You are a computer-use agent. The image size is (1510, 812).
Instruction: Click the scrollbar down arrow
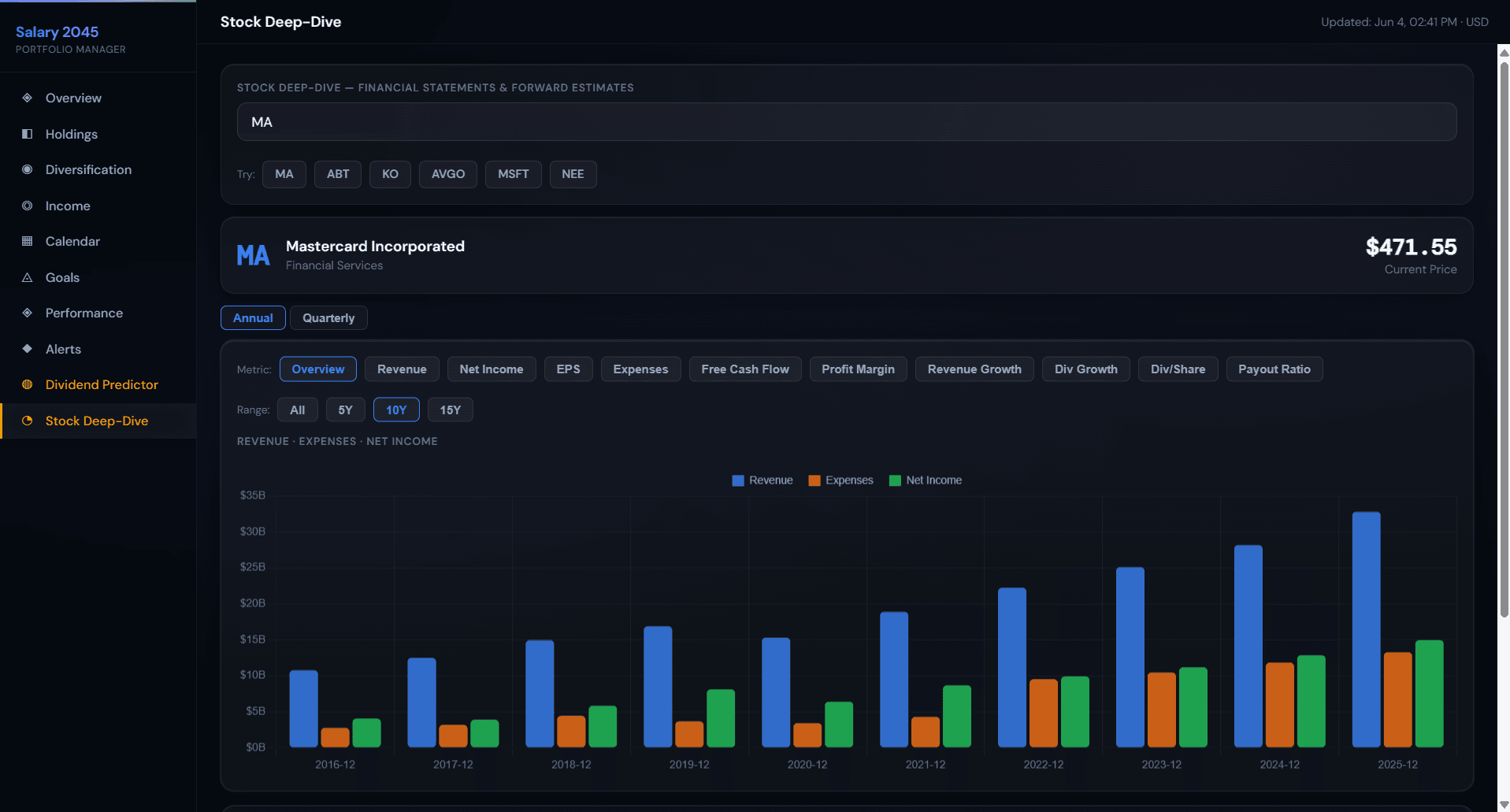[x=1504, y=804]
